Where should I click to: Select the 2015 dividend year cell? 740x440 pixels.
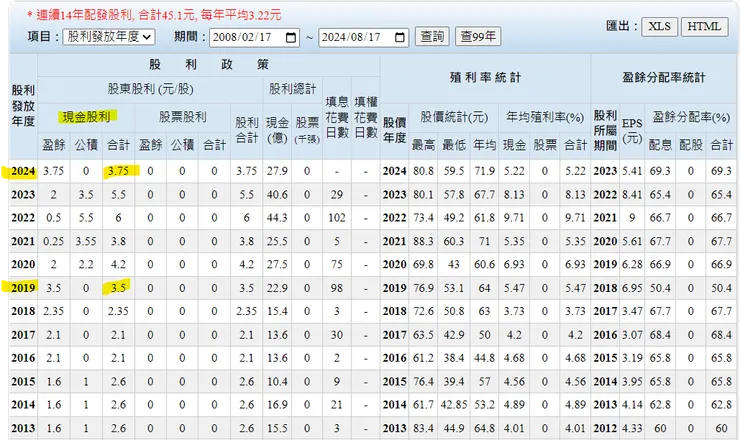point(23,381)
